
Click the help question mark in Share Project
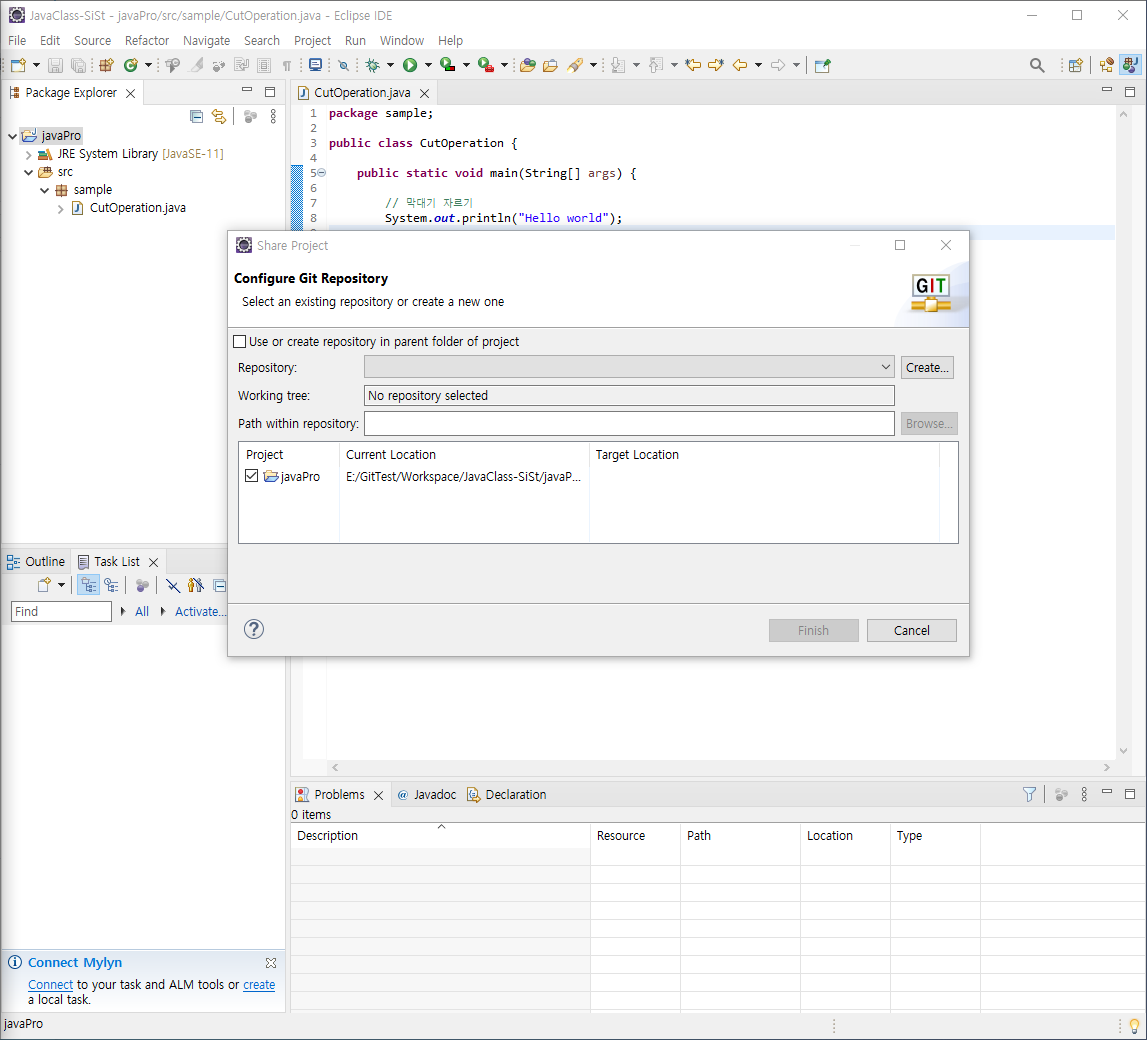click(254, 629)
